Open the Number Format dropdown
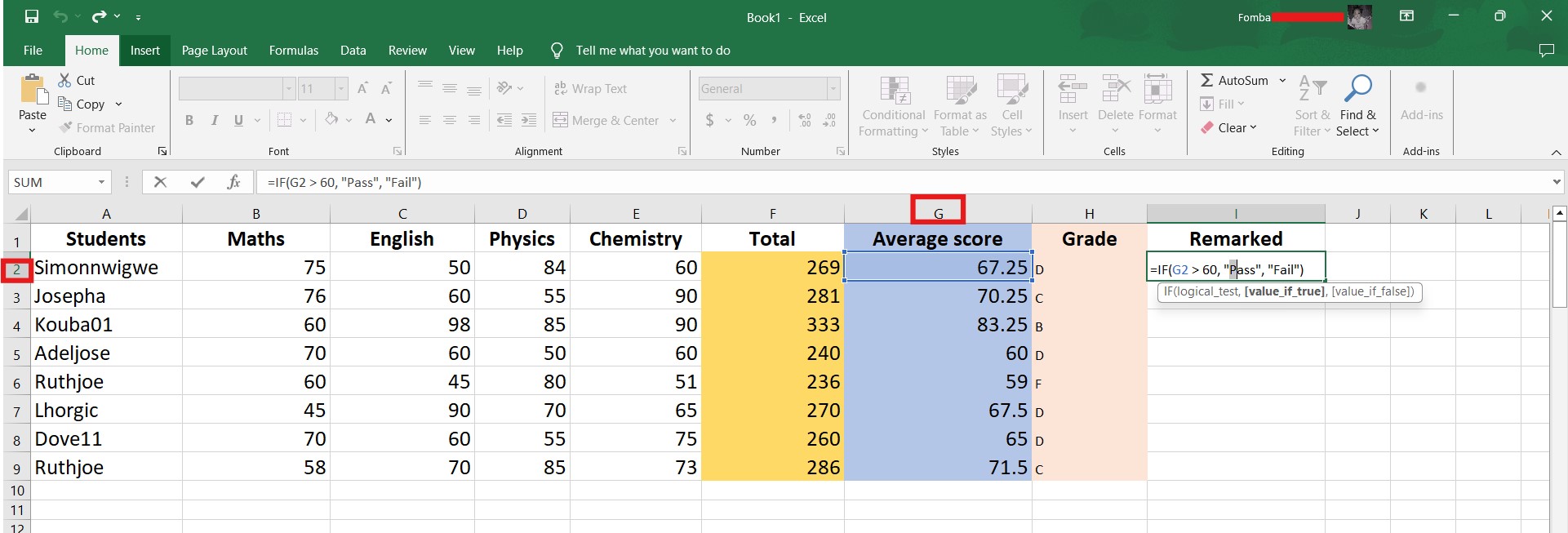 833,88
